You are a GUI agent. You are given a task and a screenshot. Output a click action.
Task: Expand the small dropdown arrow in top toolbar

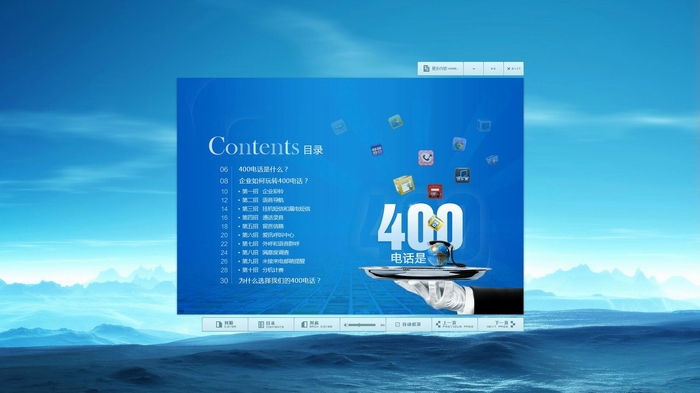474,69
